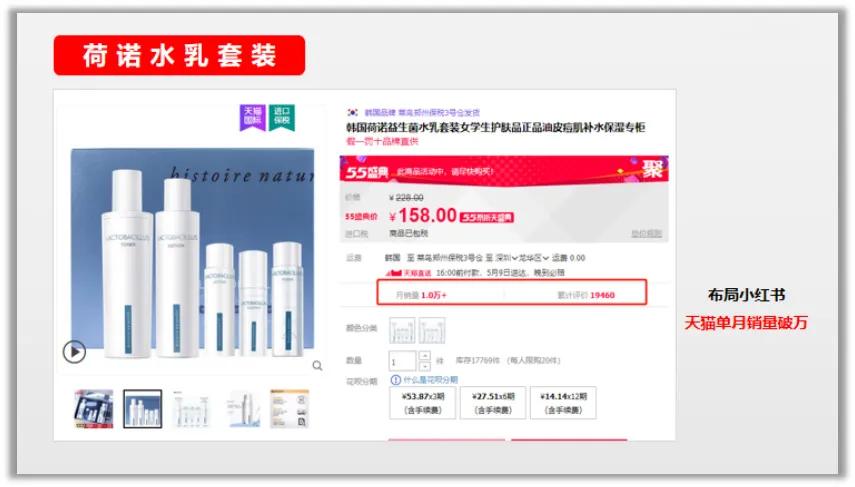Click the link at the right of 进口税 row
Screen dimensions: 855x487
[x=646, y=233]
